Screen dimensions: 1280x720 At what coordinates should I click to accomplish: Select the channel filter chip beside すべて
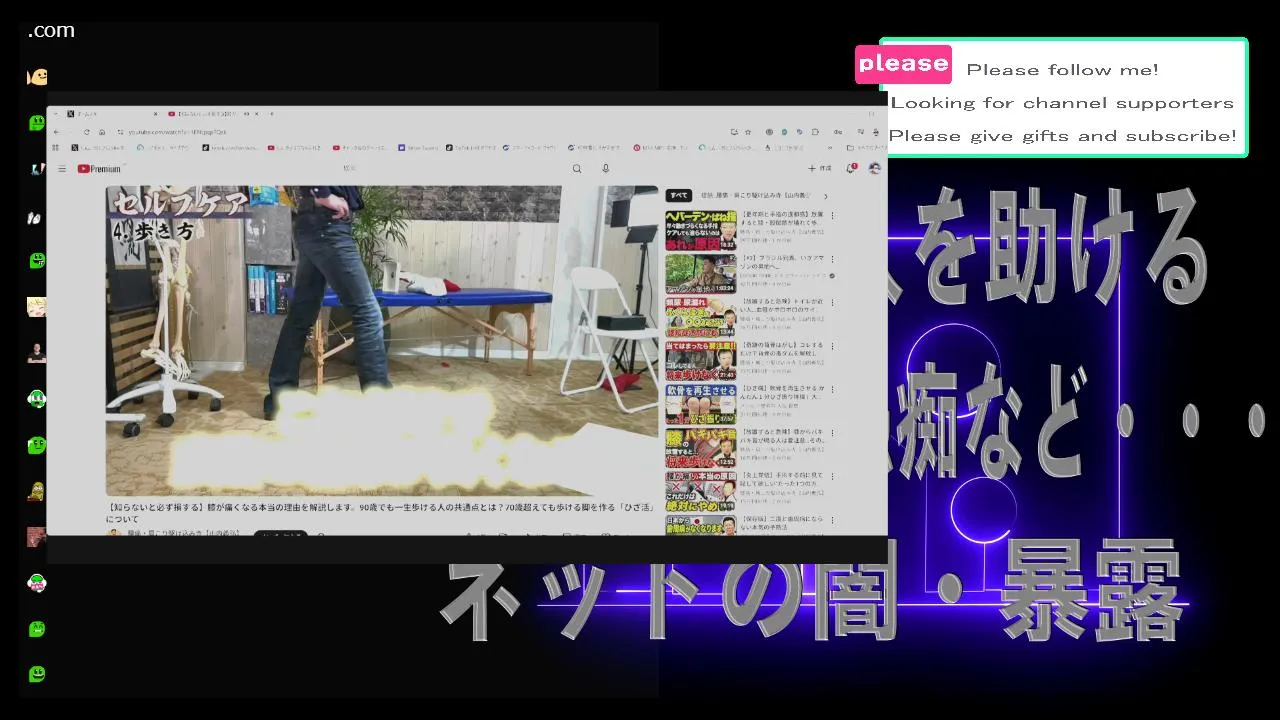(755, 195)
